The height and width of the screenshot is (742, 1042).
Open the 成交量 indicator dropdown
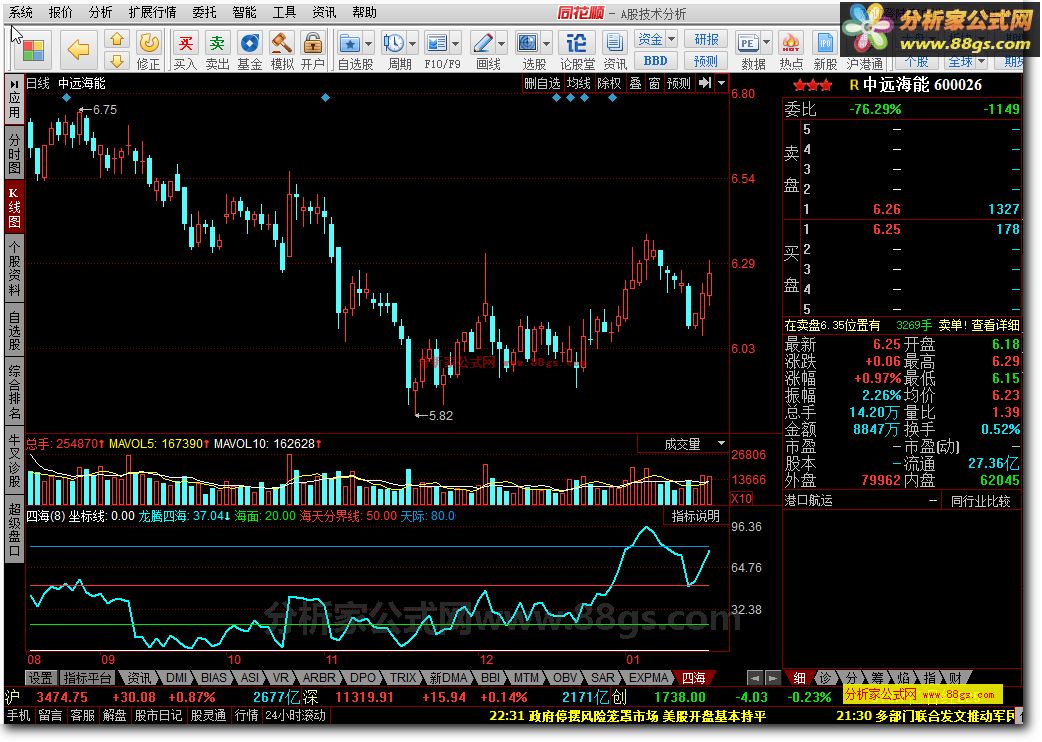pyautogui.click(x=722, y=443)
